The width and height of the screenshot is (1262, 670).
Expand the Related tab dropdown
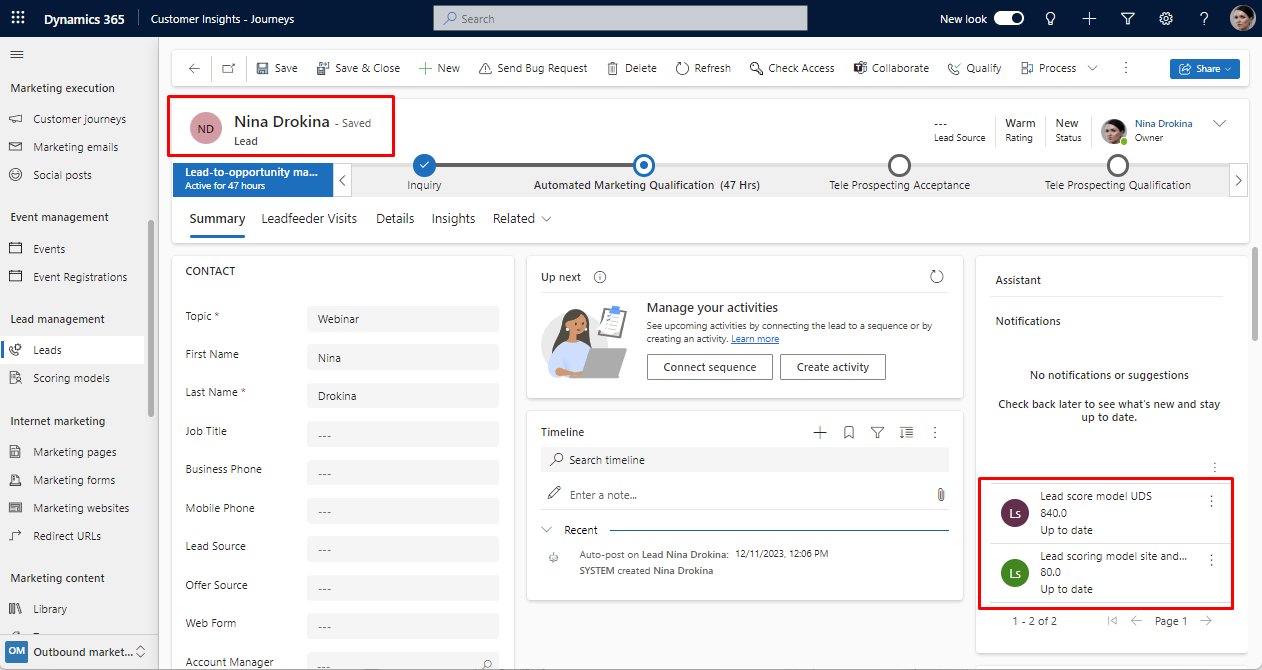coord(522,218)
